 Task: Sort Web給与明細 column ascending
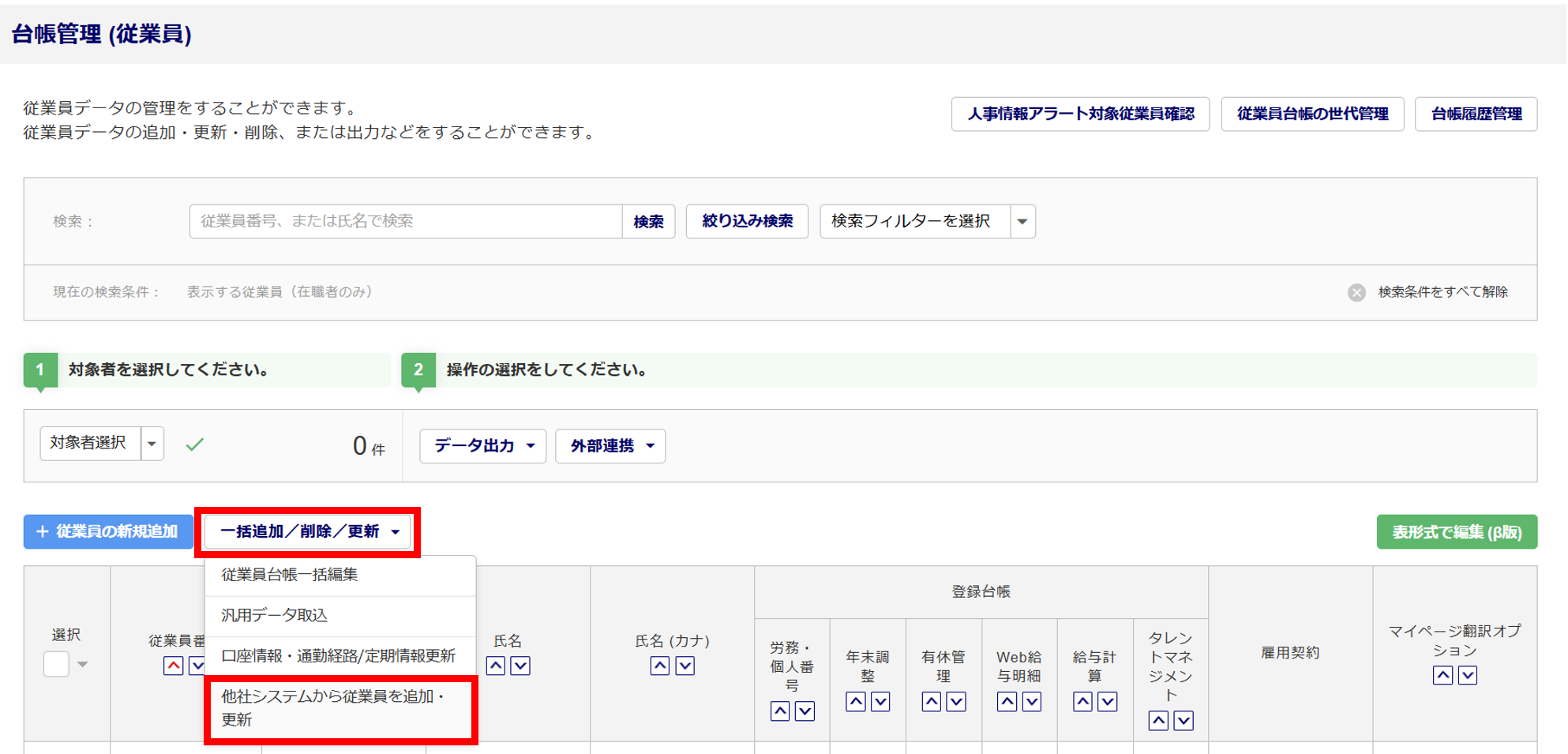[x=1007, y=701]
